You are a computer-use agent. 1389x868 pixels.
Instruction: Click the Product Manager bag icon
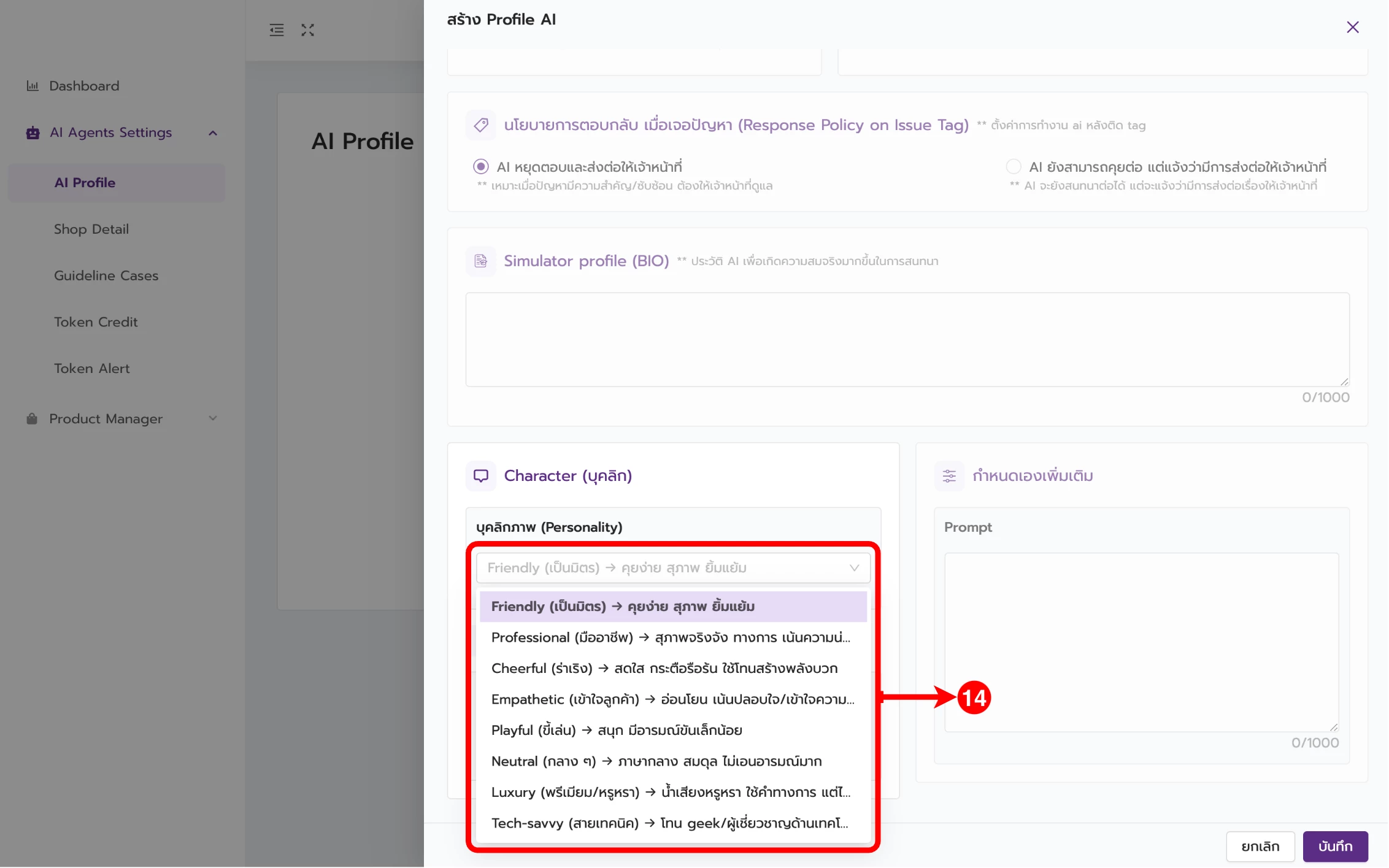coord(33,419)
